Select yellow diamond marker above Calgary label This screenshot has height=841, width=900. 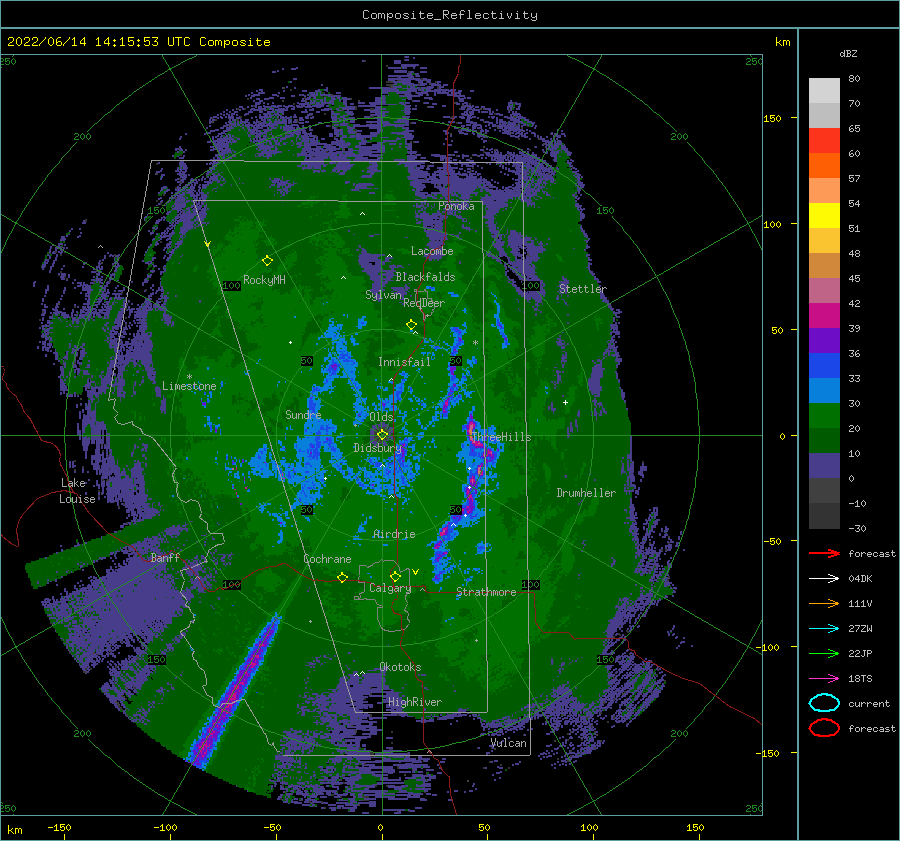395,576
